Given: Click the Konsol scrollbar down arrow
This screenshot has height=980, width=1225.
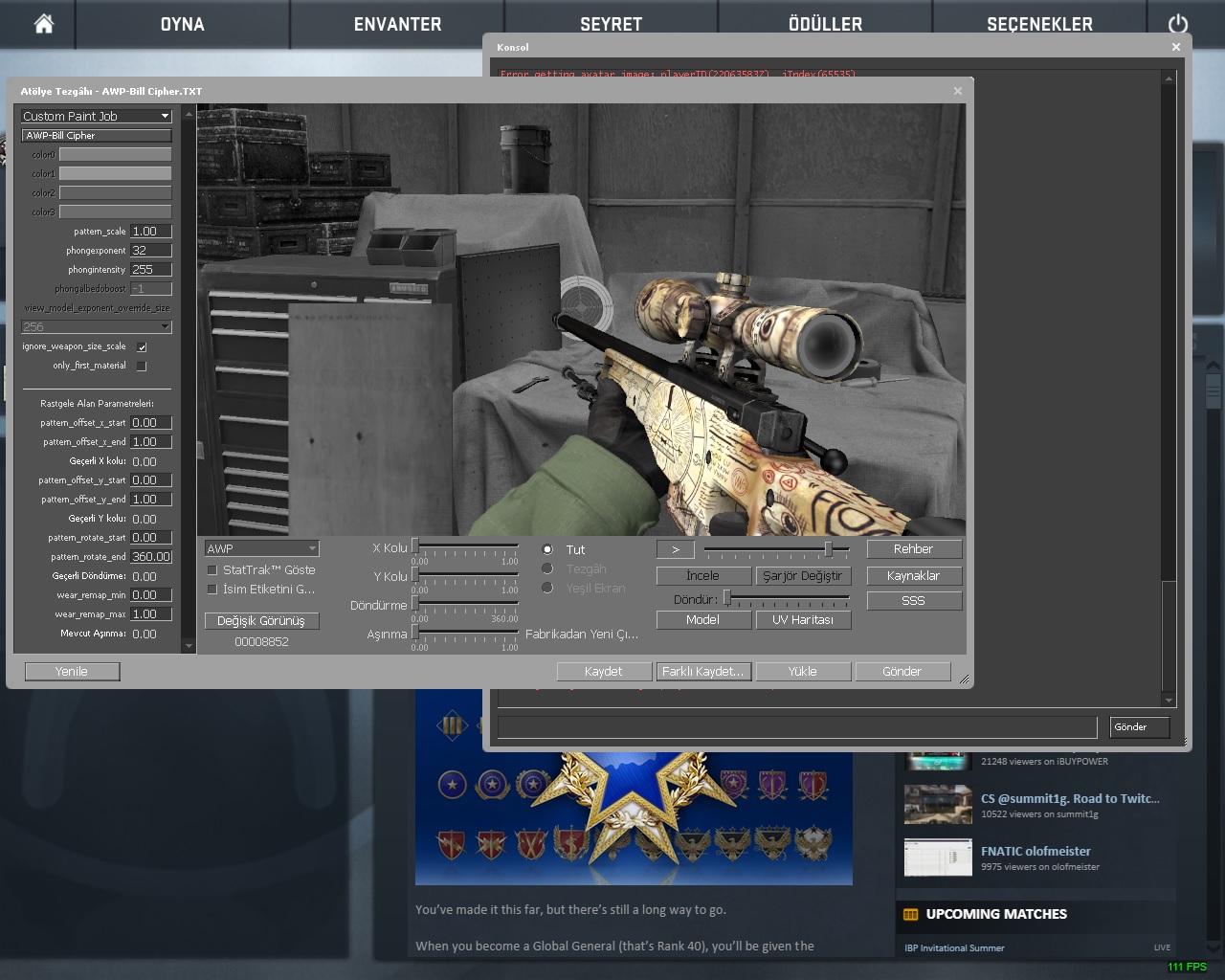Looking at the screenshot, I should click(x=1169, y=701).
